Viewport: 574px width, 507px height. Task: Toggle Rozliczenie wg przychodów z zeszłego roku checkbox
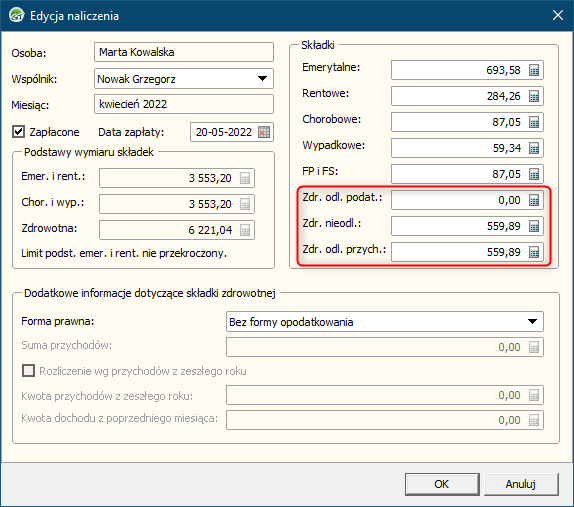pyautogui.click(x=28, y=371)
